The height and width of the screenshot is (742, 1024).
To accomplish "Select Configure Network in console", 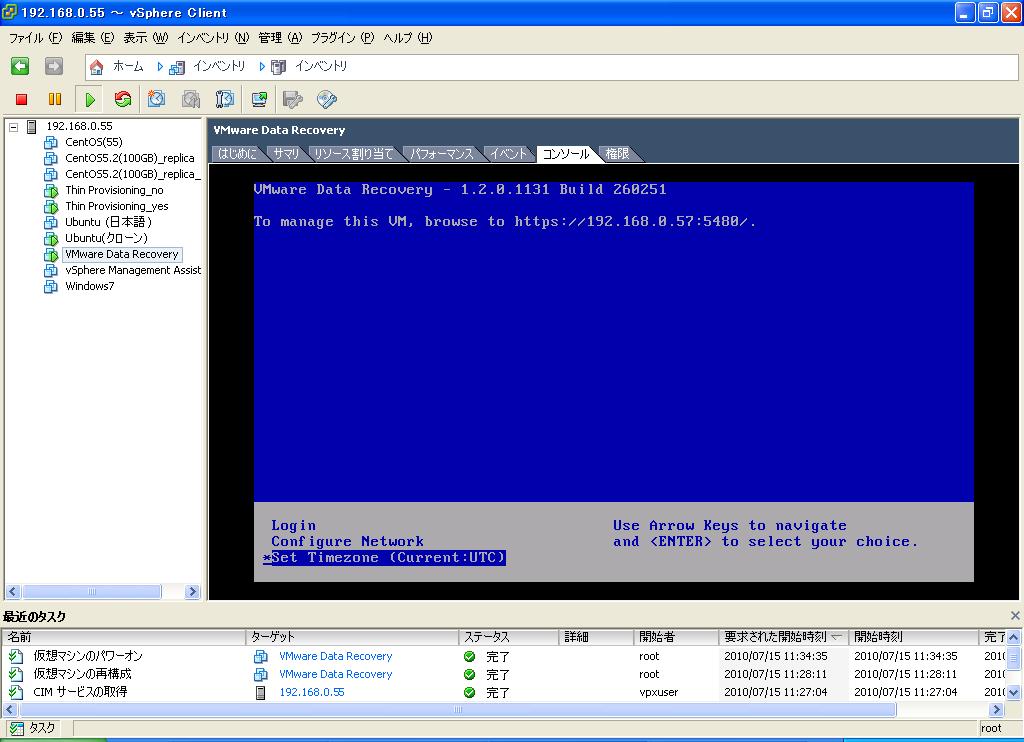I will pos(347,541).
